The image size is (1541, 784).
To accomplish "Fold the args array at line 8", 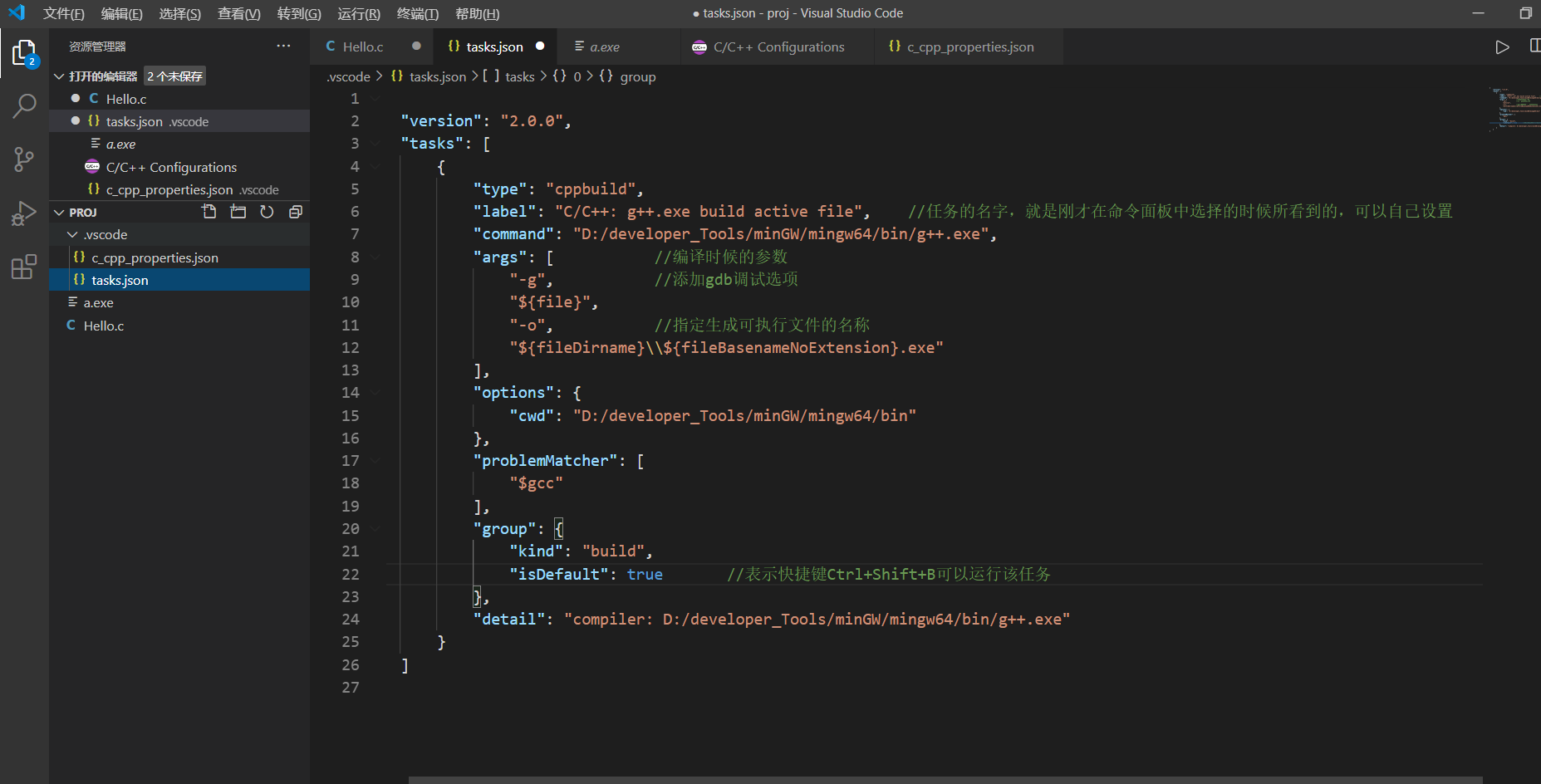I will point(375,257).
